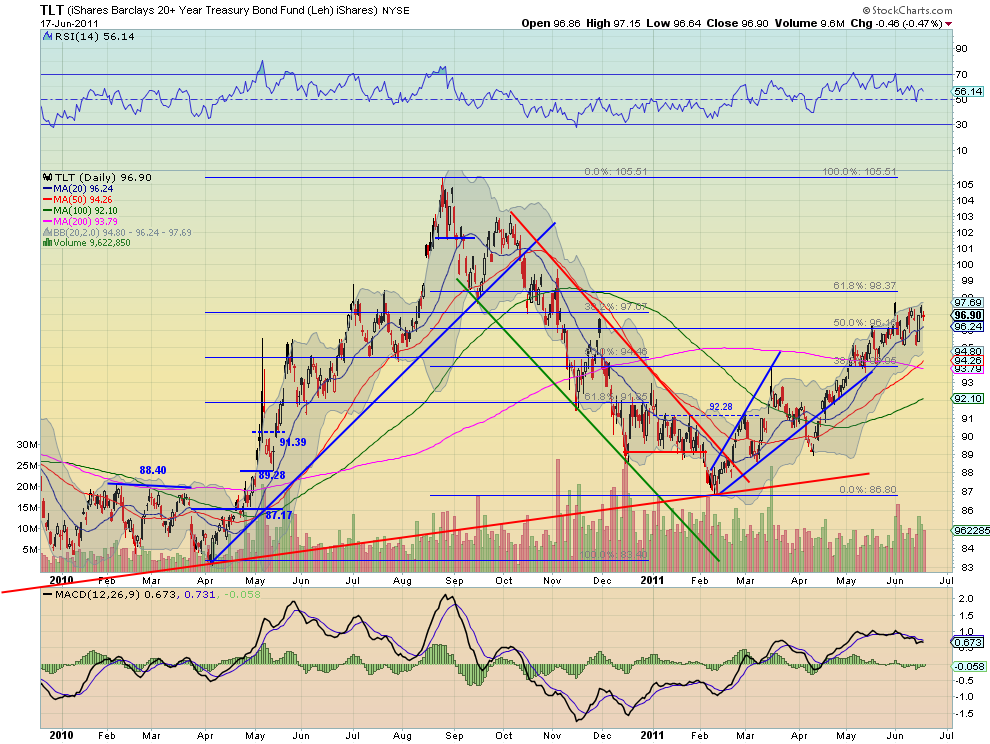Viewport: 990px width, 744px height.
Task: Click the MACD(12,26,9) legend label
Action: click(97, 594)
